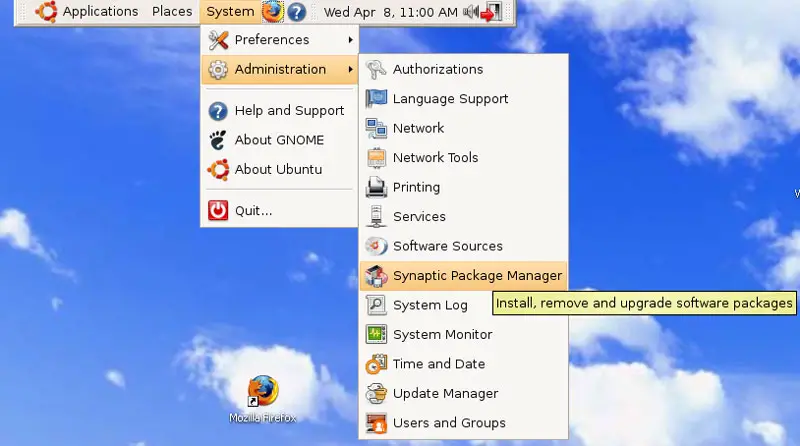Choose About Ubuntu

click(280, 169)
